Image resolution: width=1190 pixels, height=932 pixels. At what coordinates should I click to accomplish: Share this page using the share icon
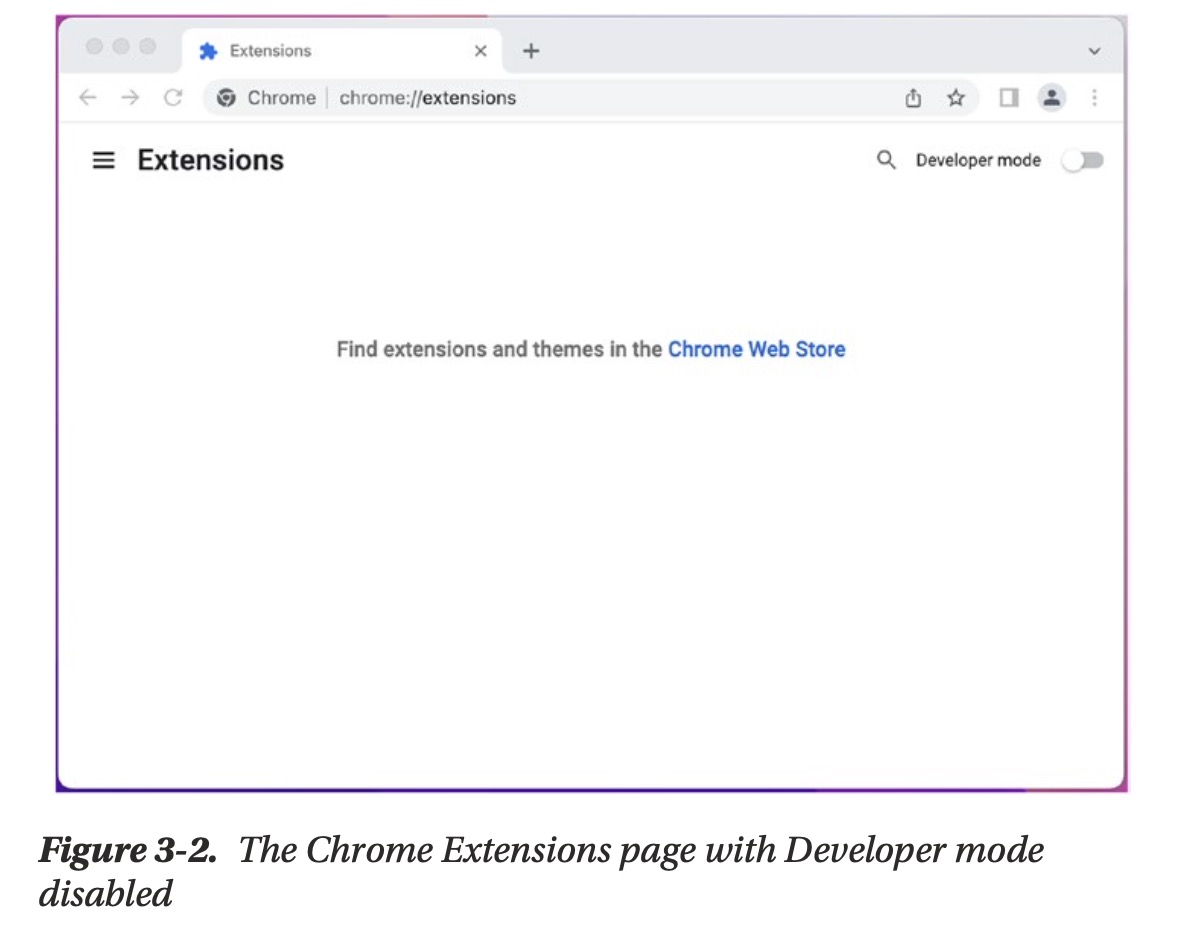[912, 98]
